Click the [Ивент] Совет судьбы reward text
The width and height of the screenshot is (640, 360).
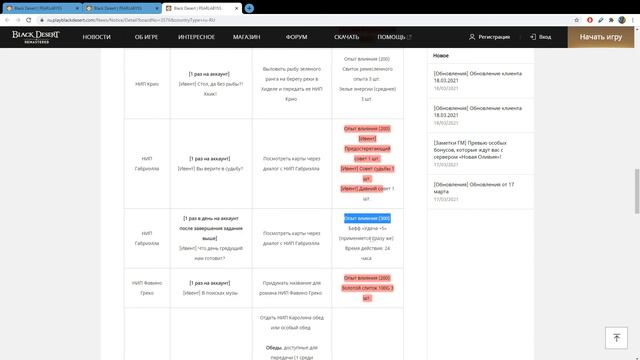coord(367,173)
